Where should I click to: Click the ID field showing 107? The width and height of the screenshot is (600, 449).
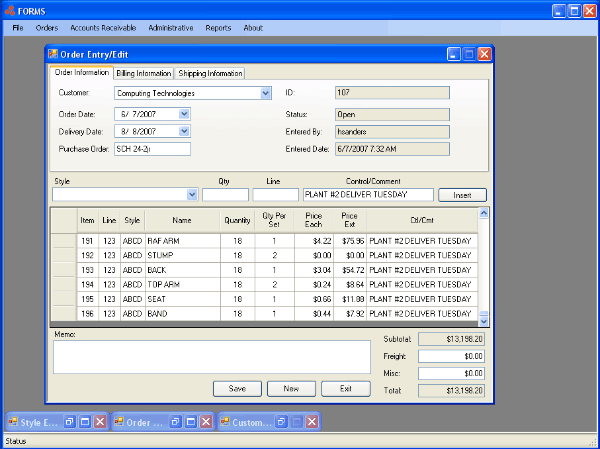click(x=392, y=93)
